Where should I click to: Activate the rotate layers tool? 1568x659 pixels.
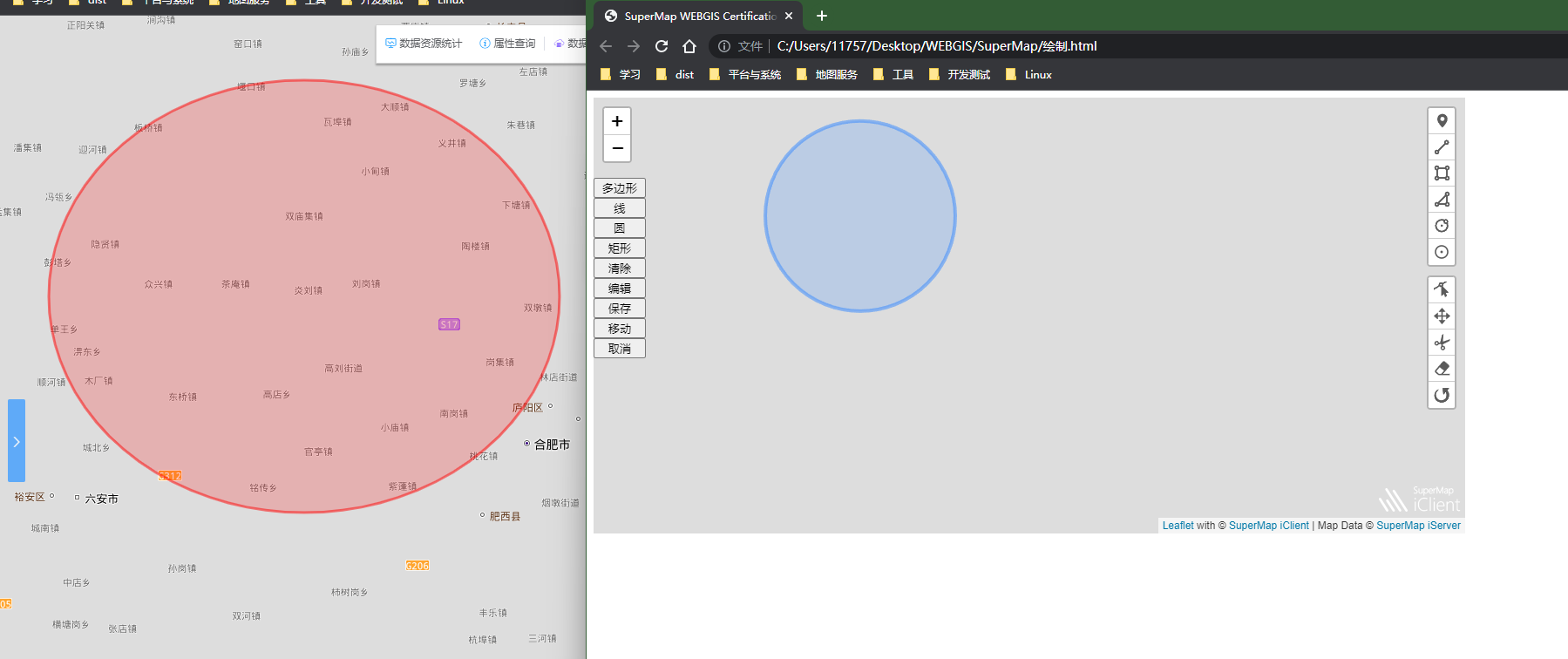tap(1442, 395)
